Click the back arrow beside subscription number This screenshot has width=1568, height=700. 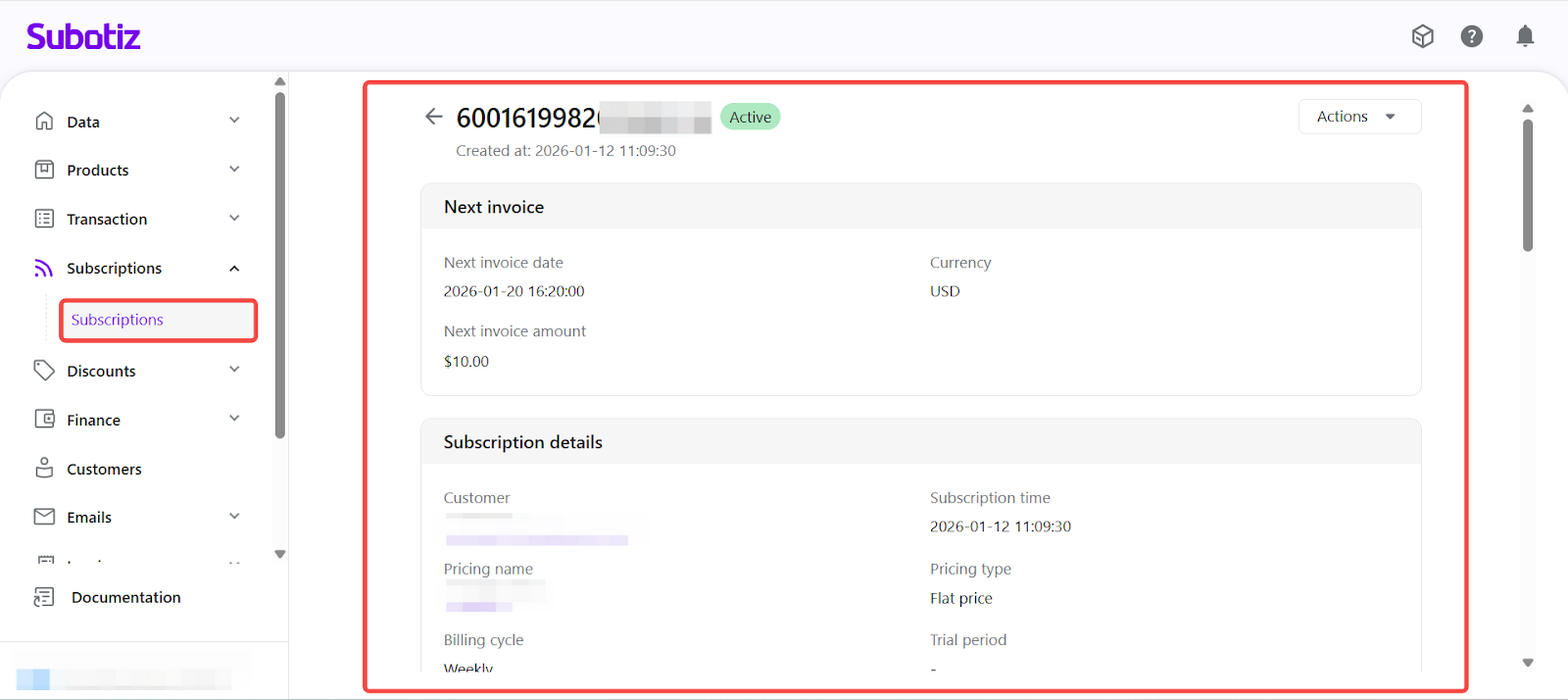pos(433,117)
